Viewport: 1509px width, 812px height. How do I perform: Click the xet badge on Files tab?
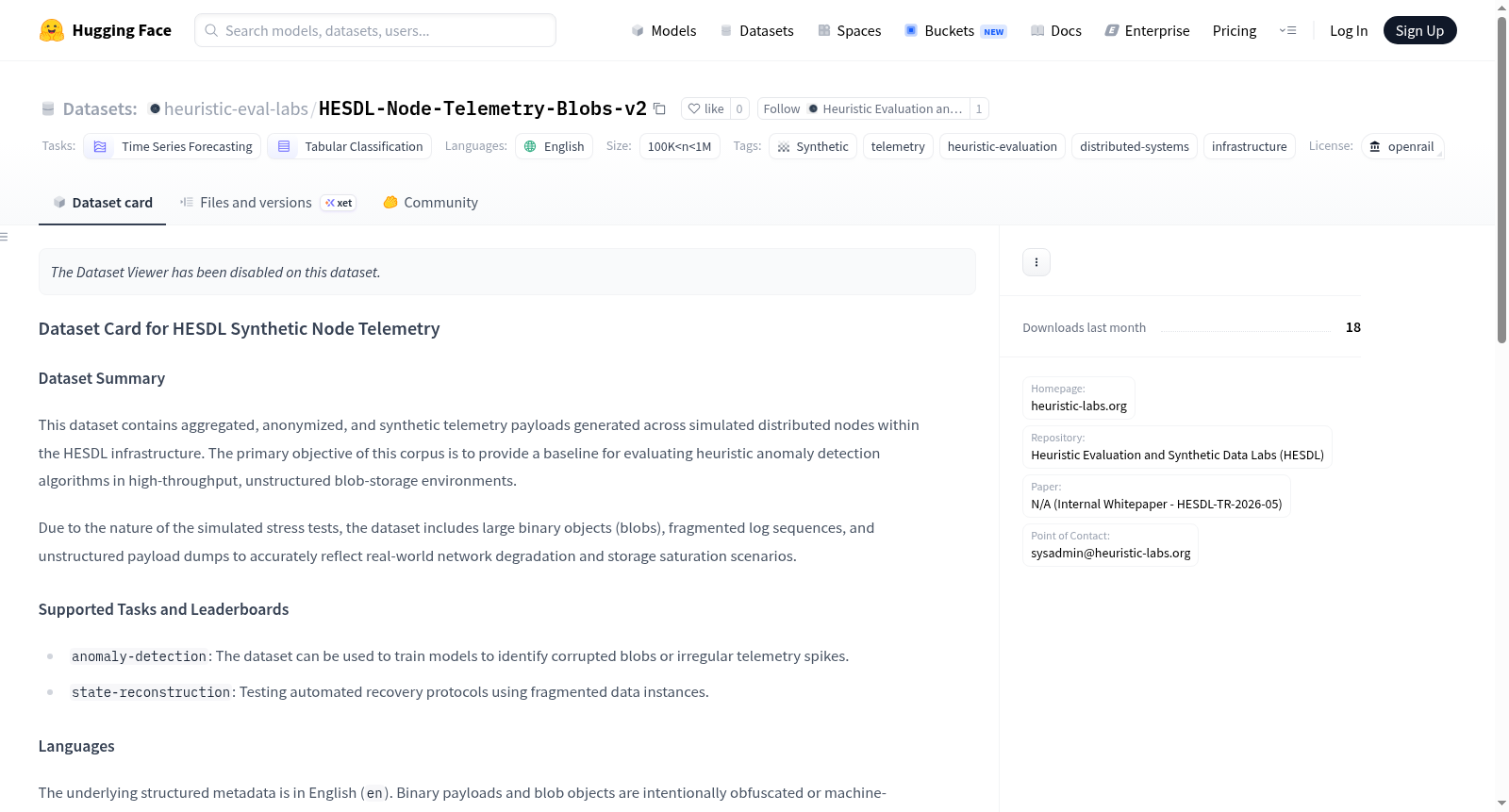339,203
